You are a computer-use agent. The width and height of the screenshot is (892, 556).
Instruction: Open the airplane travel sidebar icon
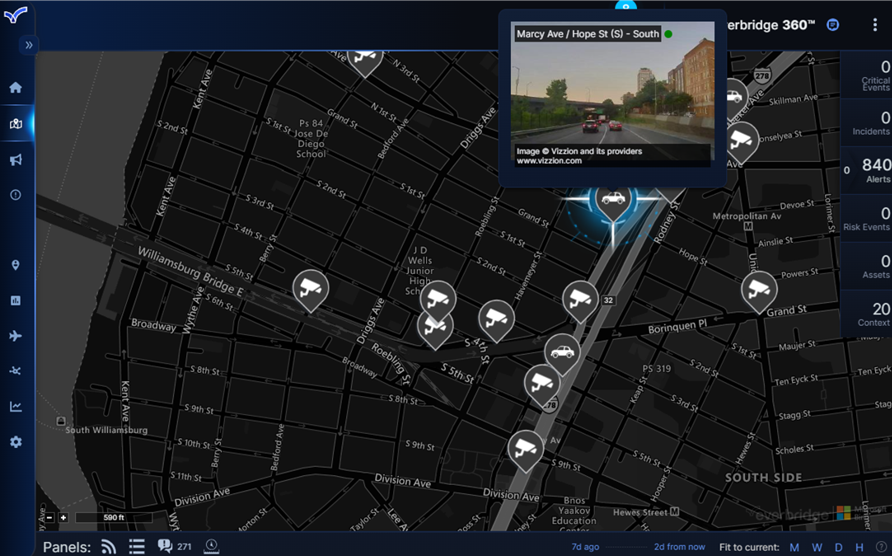click(15, 336)
